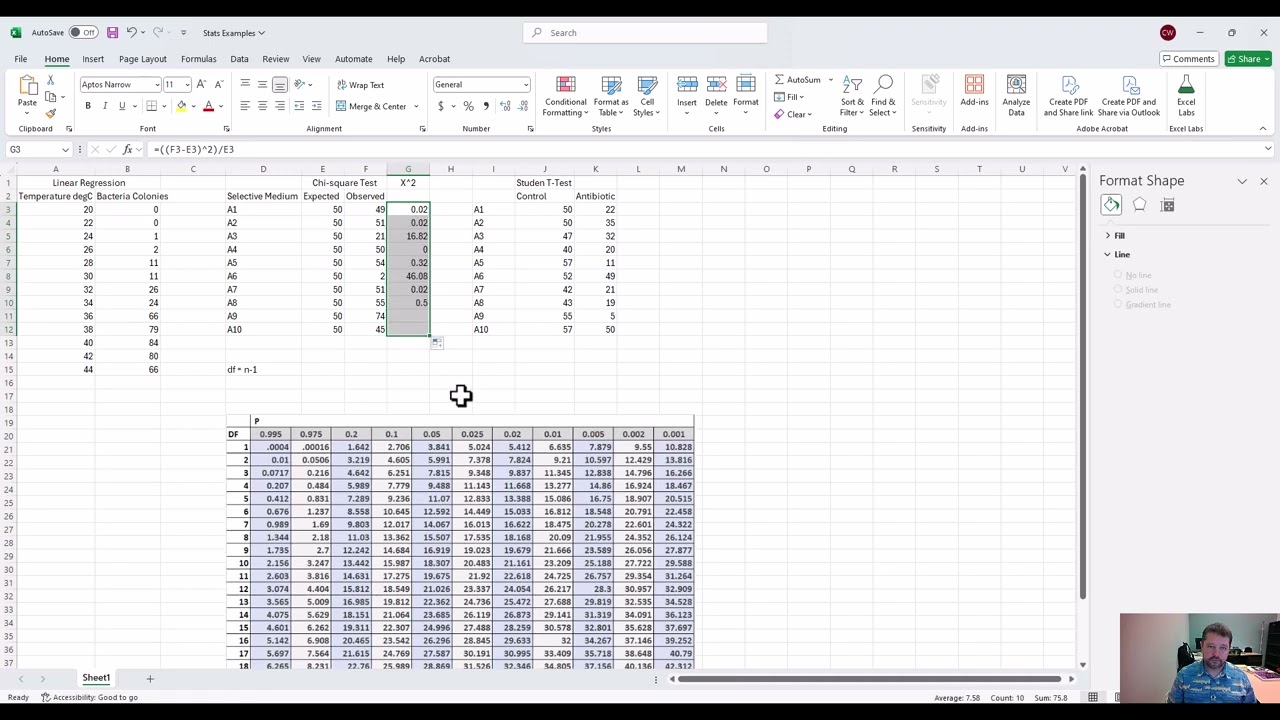Click the Wrap Text button
The image size is (1280, 720).
(360, 85)
